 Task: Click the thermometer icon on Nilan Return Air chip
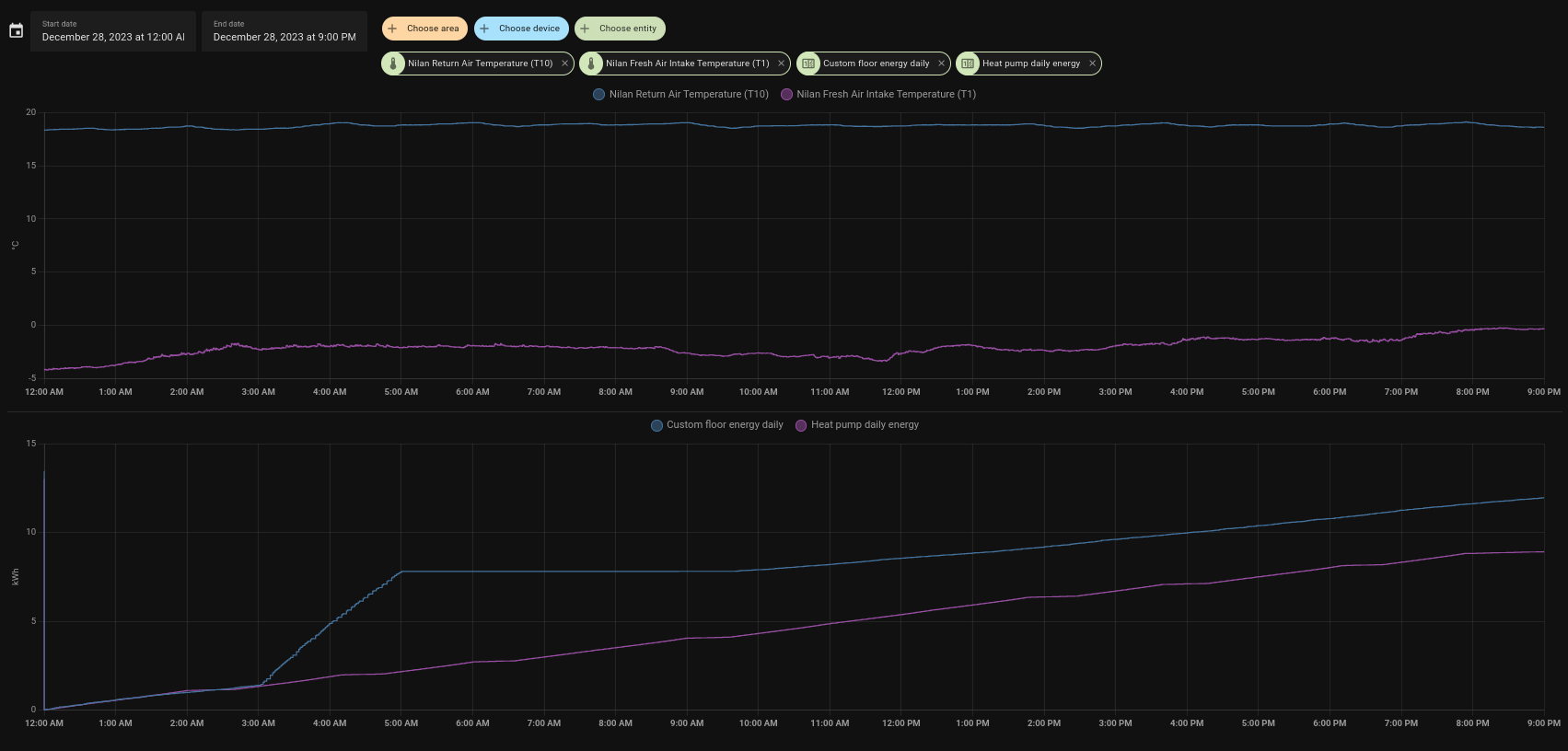pyautogui.click(x=393, y=64)
